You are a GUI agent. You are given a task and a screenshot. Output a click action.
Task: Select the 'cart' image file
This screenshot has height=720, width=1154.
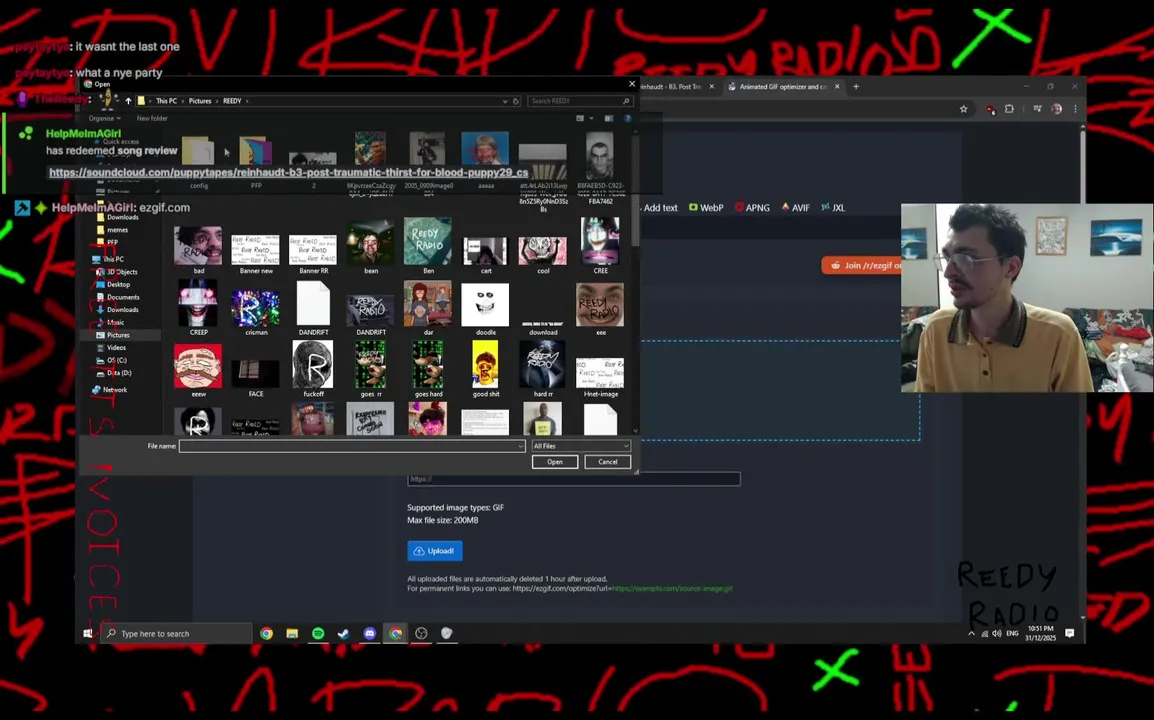[x=485, y=255]
